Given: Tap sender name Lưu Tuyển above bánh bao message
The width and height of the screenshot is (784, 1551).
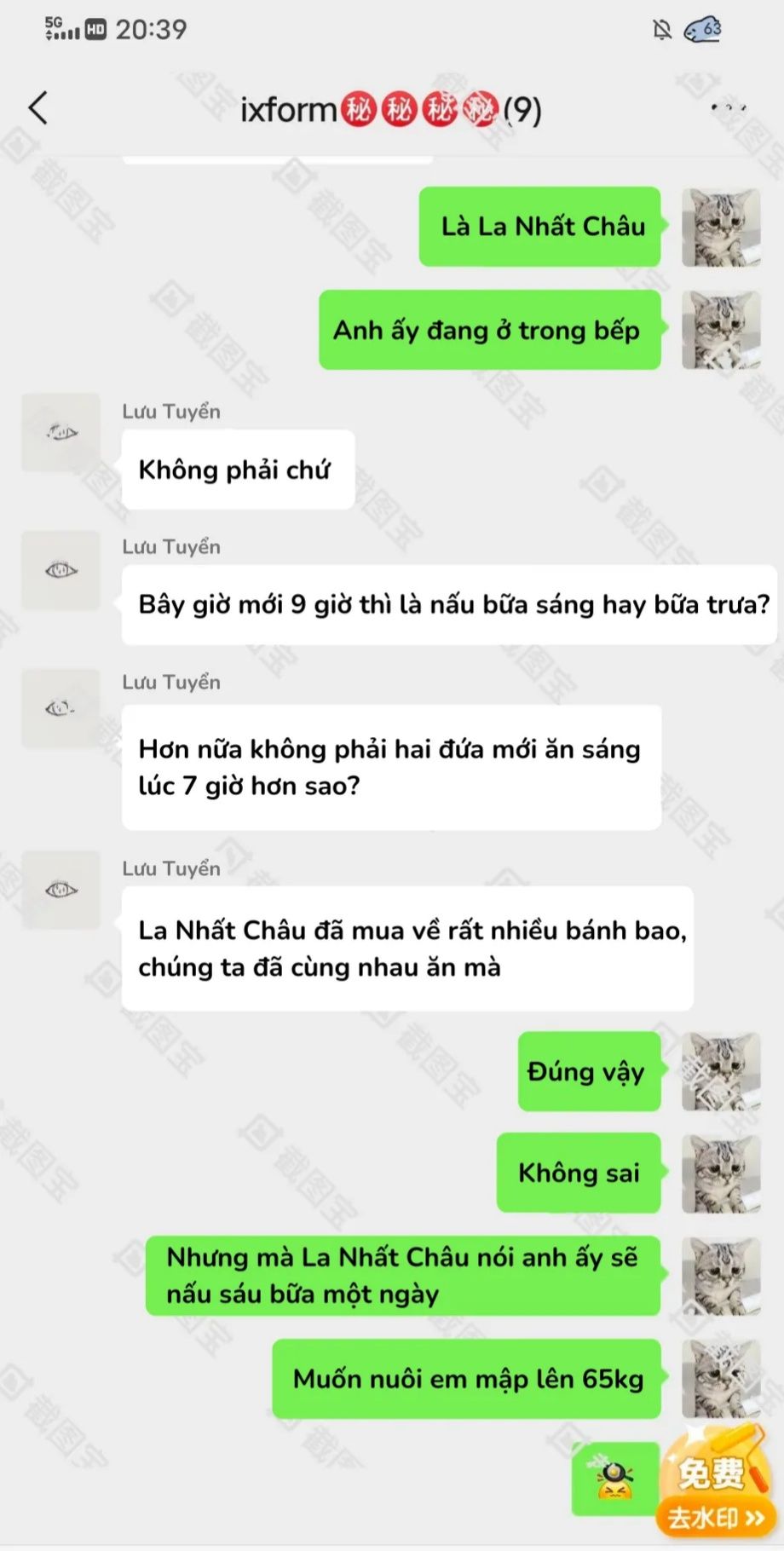Looking at the screenshot, I should (x=171, y=868).
